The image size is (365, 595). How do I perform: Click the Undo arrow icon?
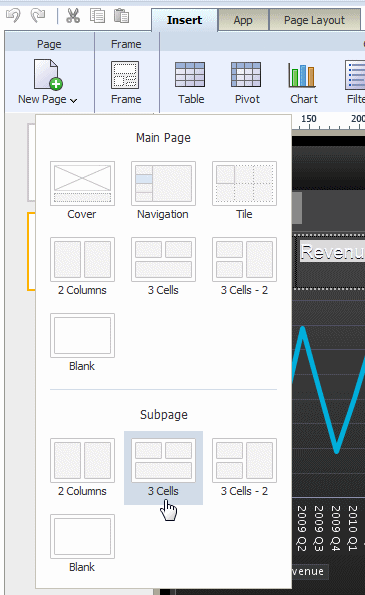point(14,16)
